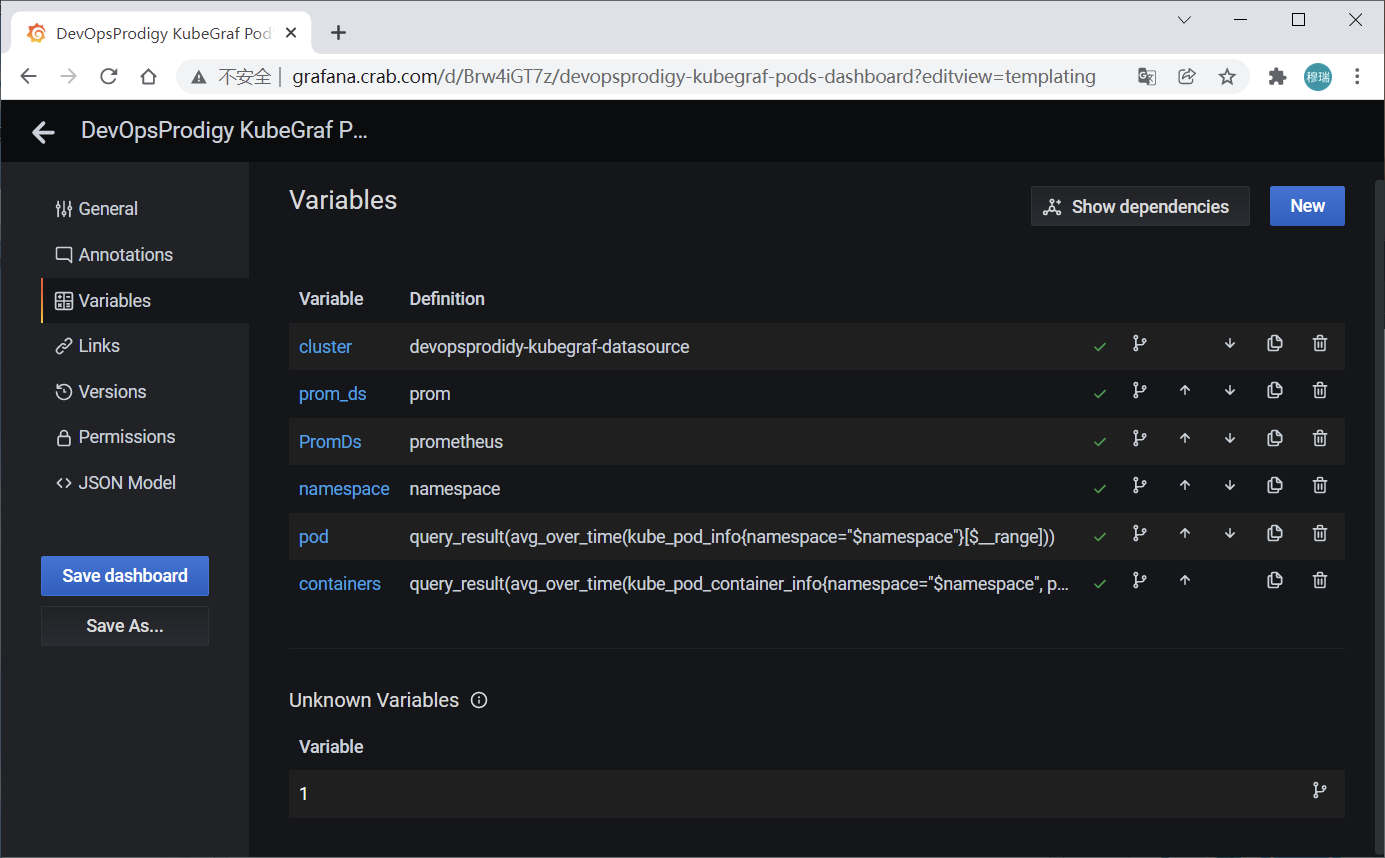Show usages of the cluster variable
Image resolution: width=1385 pixels, height=858 pixels.
coord(1139,344)
